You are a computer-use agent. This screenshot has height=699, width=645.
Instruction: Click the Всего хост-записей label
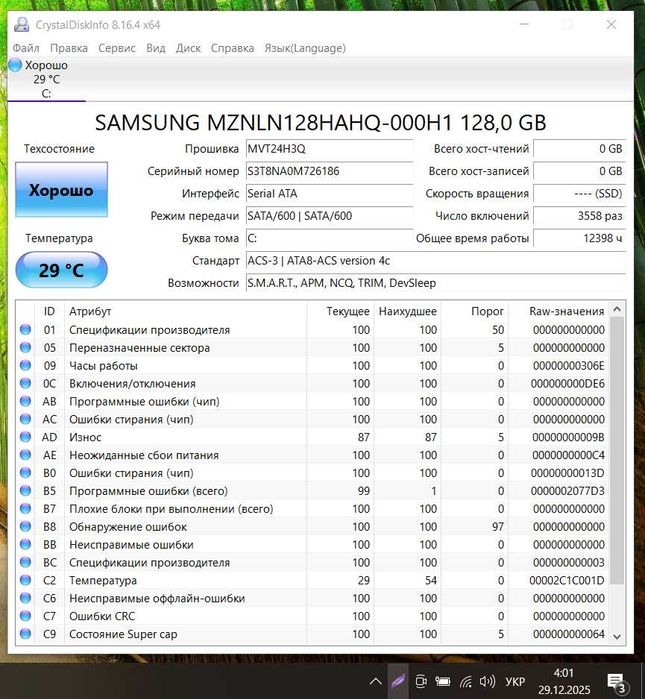pos(479,171)
